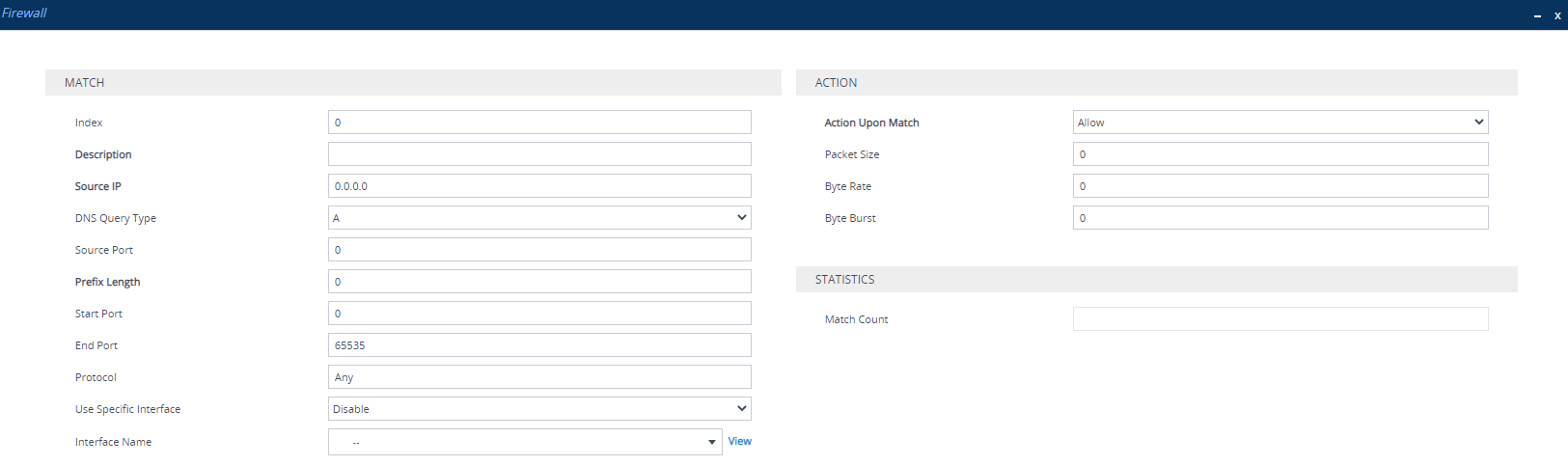The image size is (1568, 466).
Task: Select the Source IP field
Action: tap(538, 186)
